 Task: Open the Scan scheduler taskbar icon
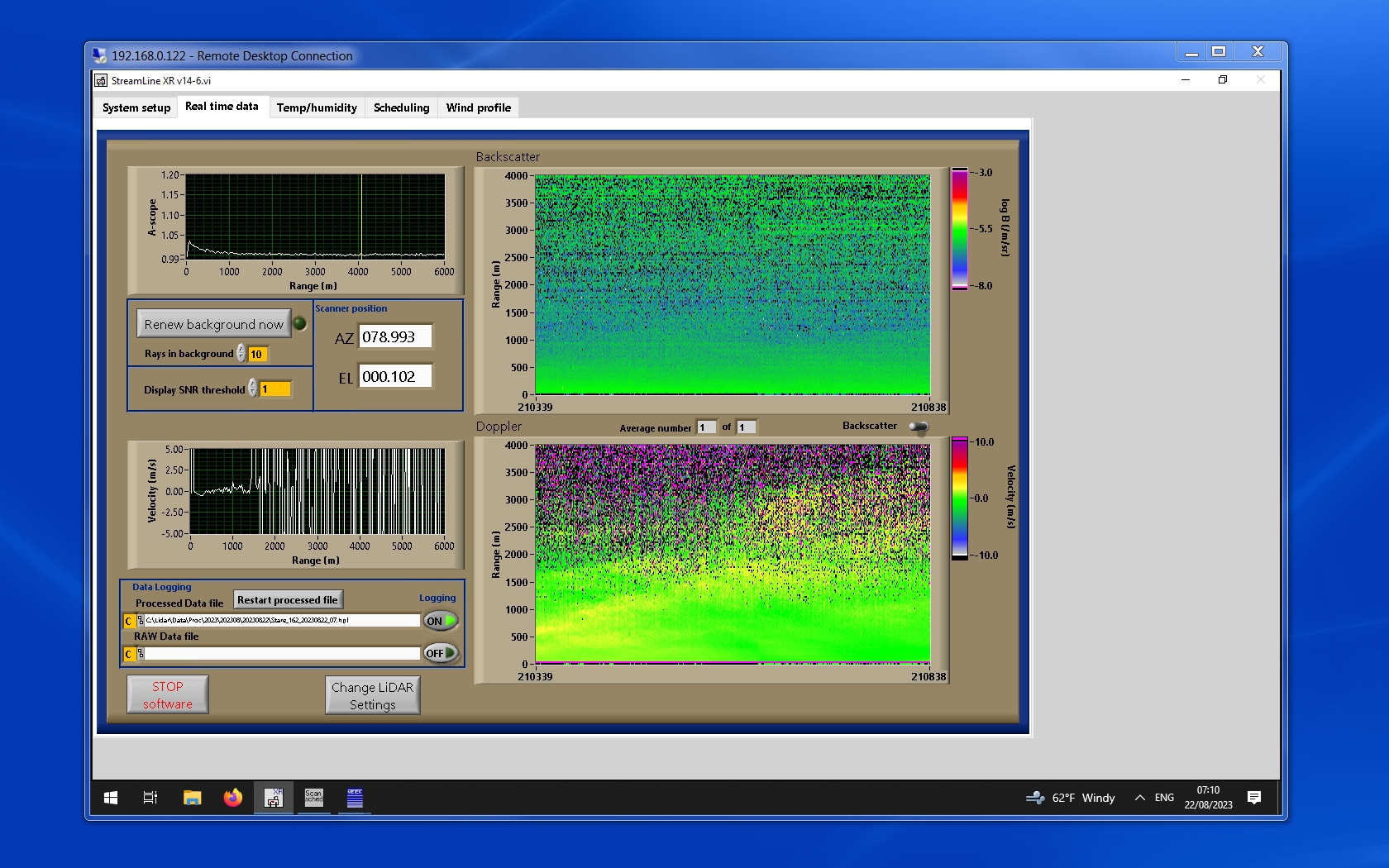pyautogui.click(x=314, y=798)
